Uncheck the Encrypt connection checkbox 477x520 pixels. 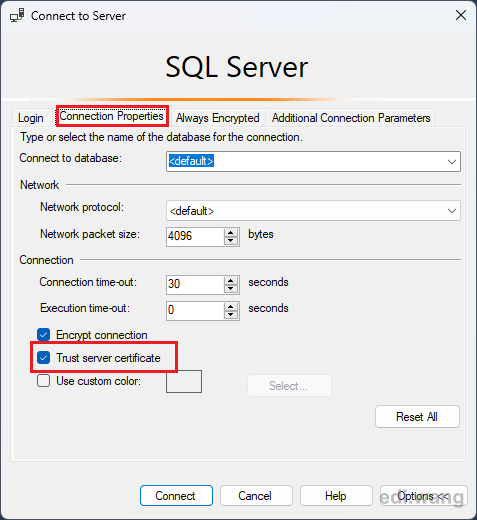(44, 335)
